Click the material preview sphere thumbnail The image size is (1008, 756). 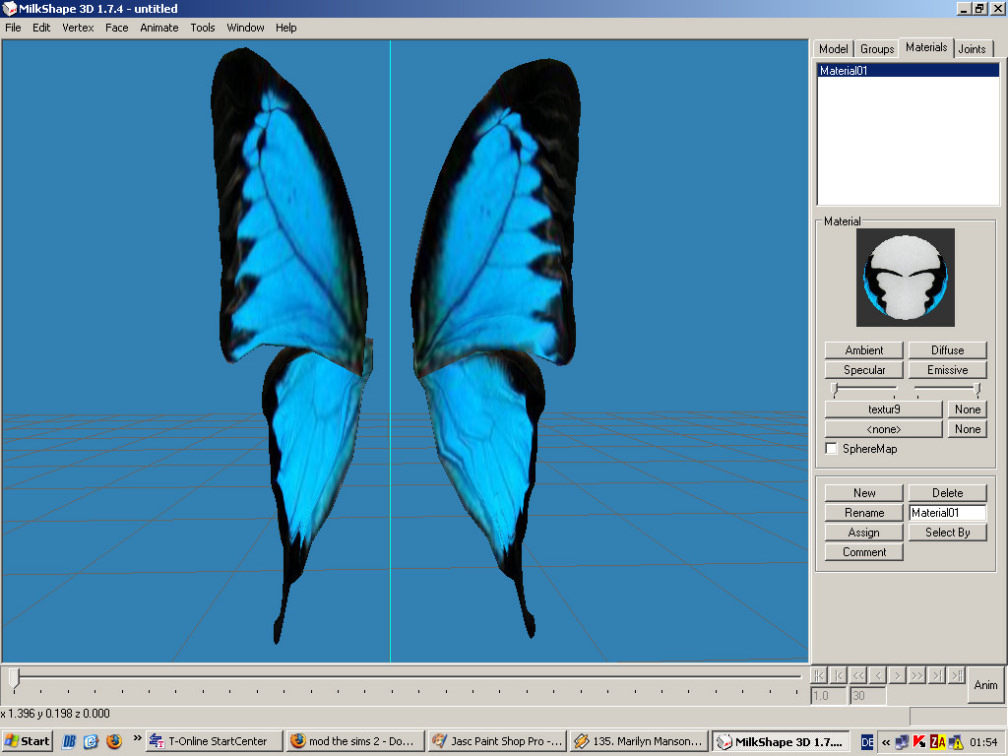[x=905, y=278]
